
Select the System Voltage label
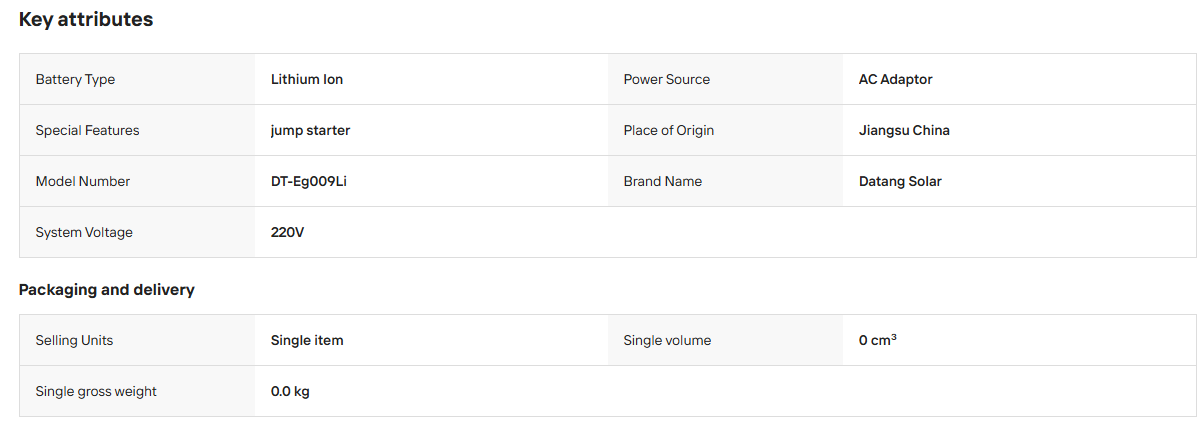pyautogui.click(x=84, y=232)
